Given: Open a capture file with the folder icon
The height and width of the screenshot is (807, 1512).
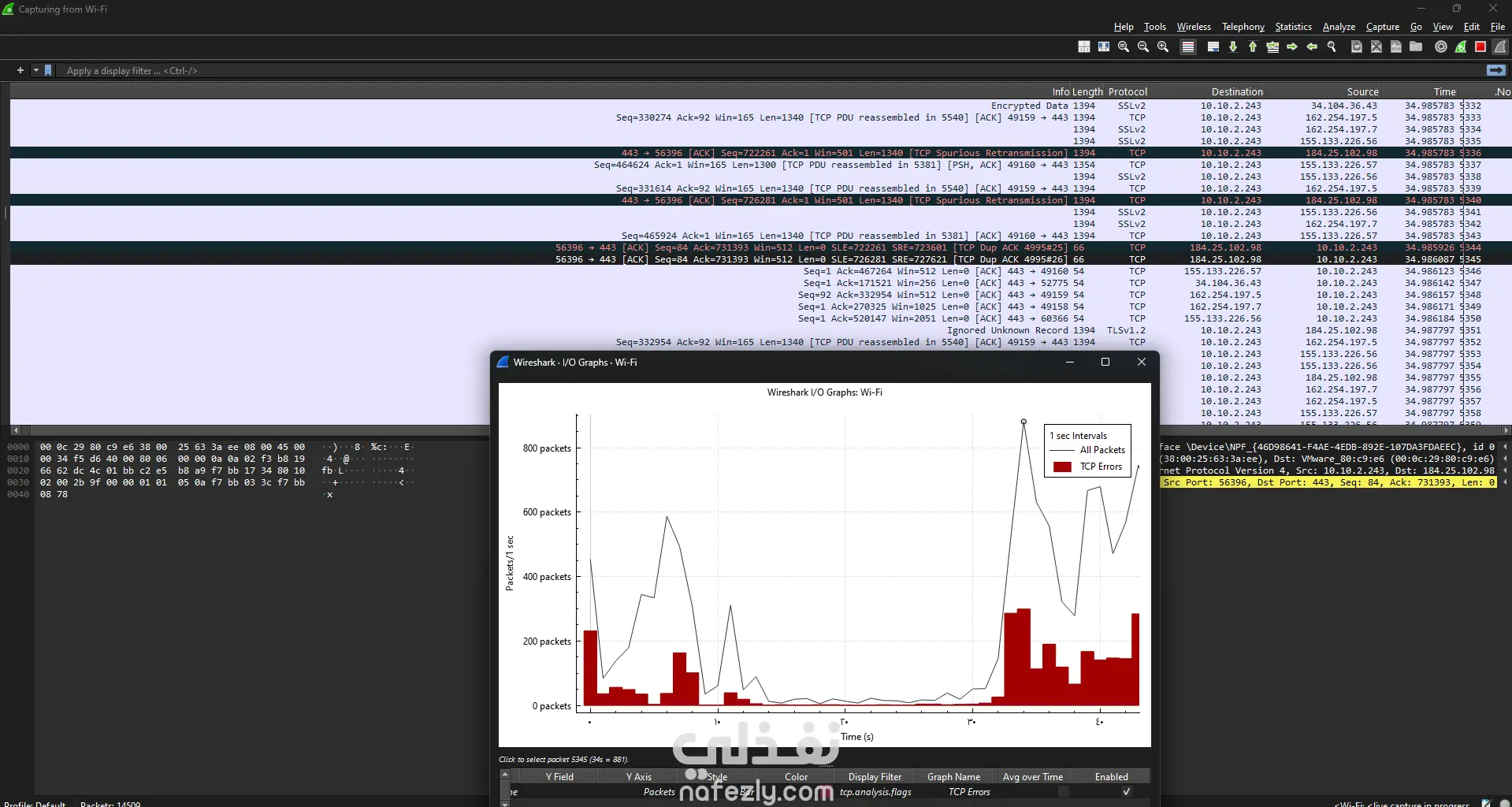Looking at the screenshot, I should (1416, 46).
